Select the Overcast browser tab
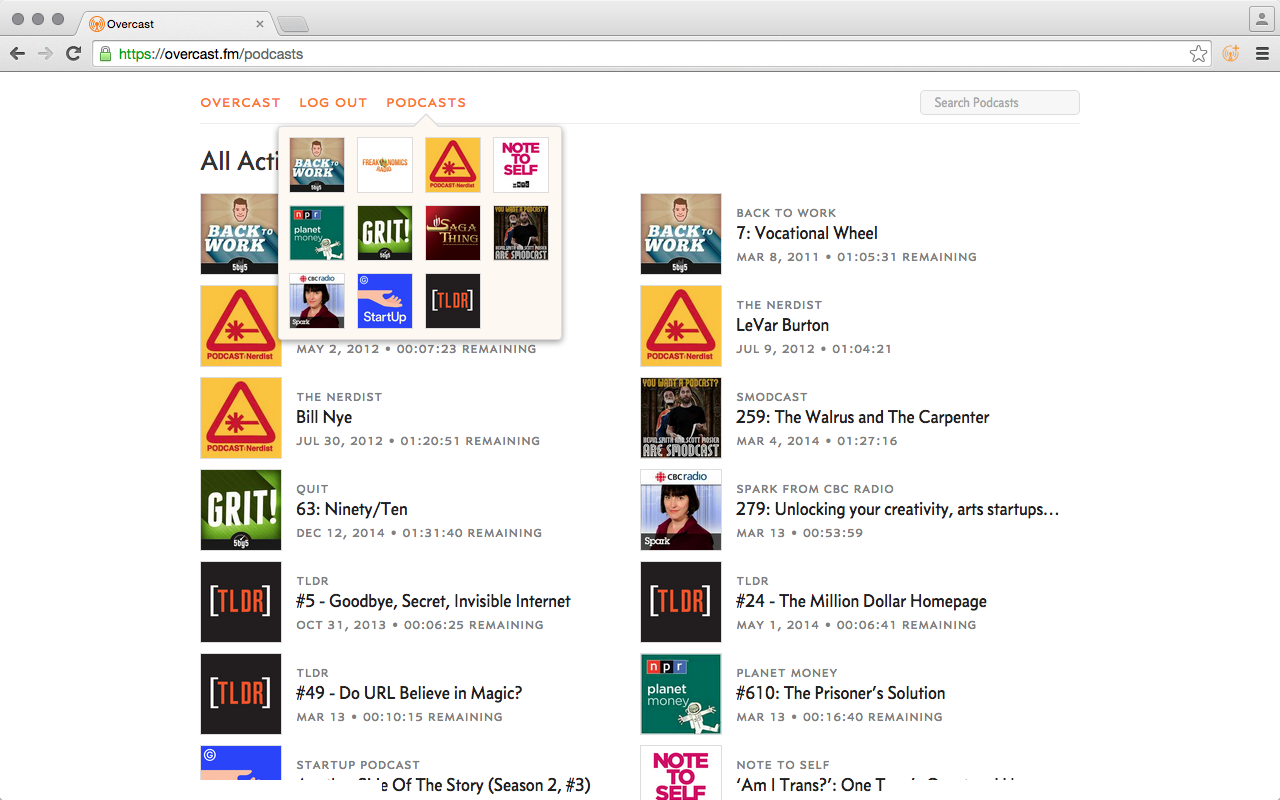The height and width of the screenshot is (800, 1280). tap(175, 23)
